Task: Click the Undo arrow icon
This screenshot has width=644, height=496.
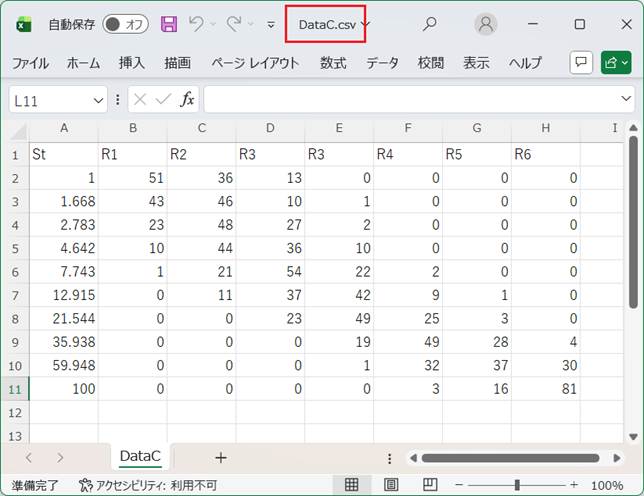Action: (198, 24)
